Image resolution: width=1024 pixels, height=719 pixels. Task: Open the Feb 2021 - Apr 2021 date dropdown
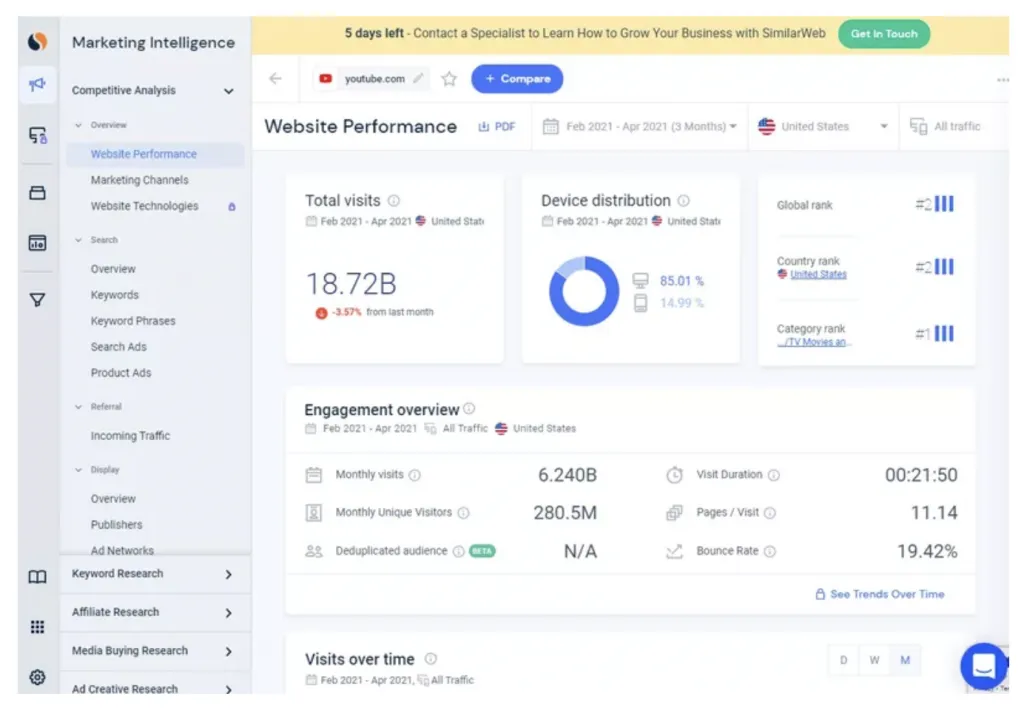[640, 127]
